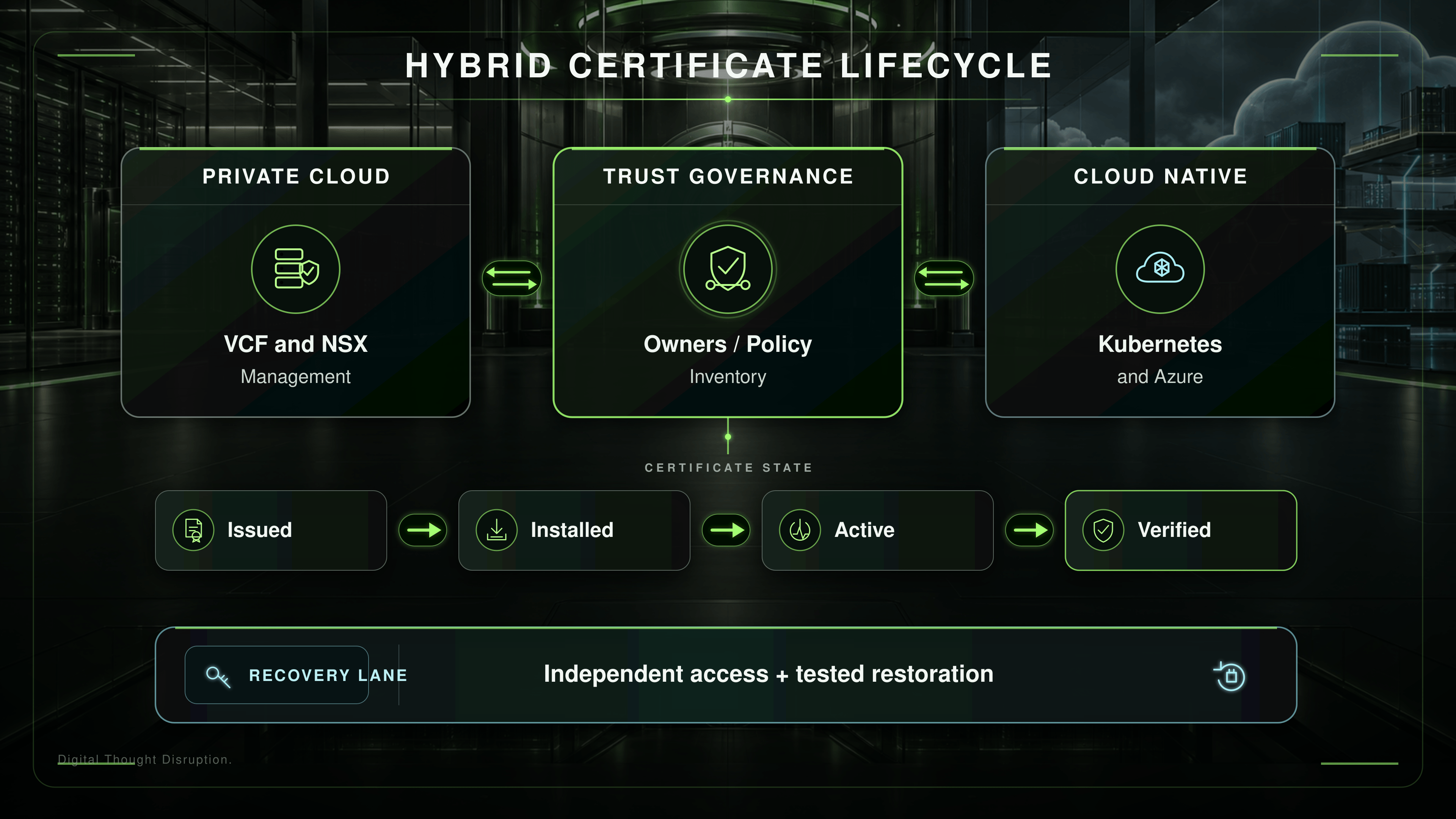Click the arrow between Installed and Active
The height and width of the screenshot is (819, 1456).
click(726, 530)
